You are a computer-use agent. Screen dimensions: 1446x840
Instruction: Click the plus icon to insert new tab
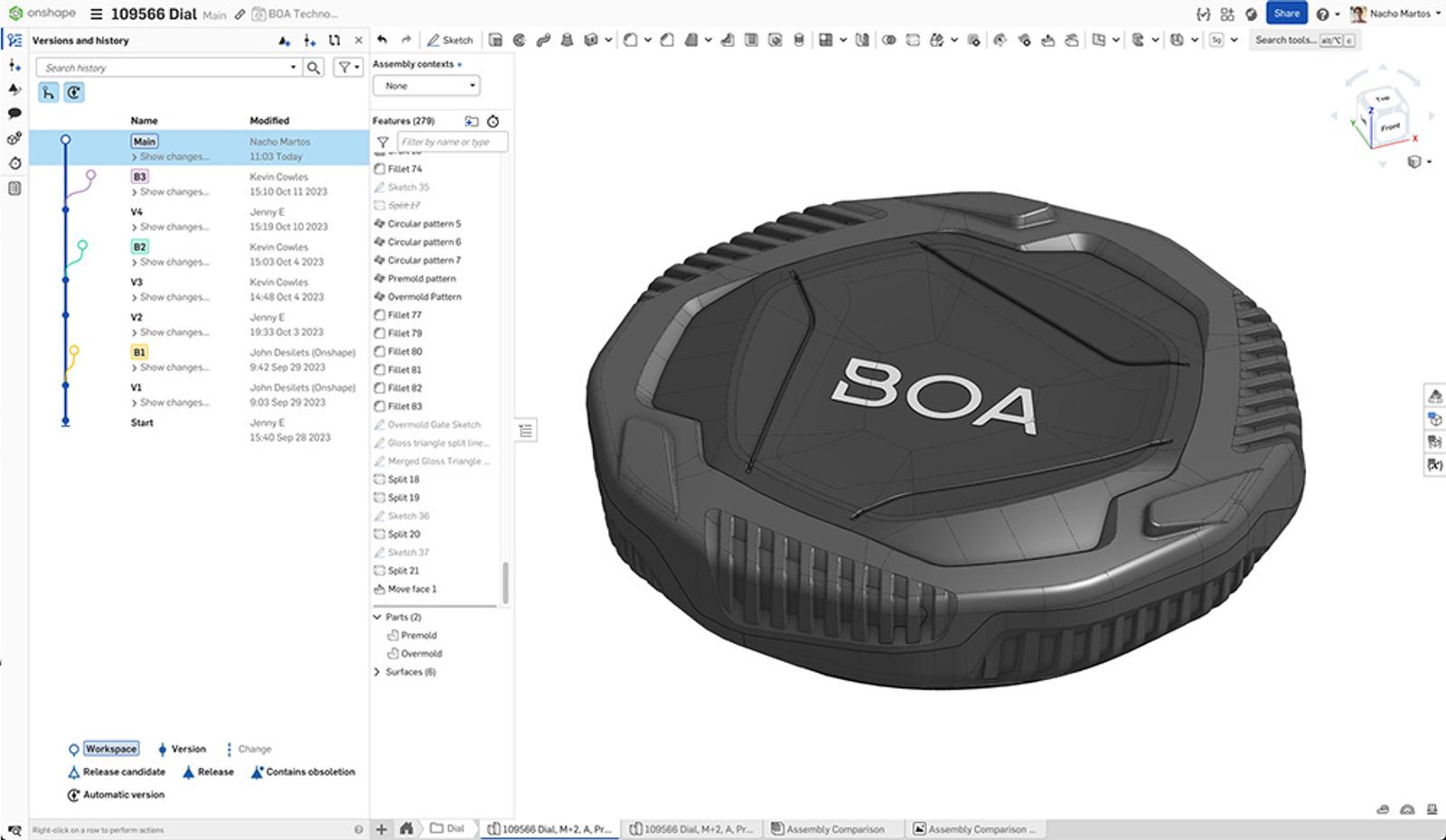381,828
